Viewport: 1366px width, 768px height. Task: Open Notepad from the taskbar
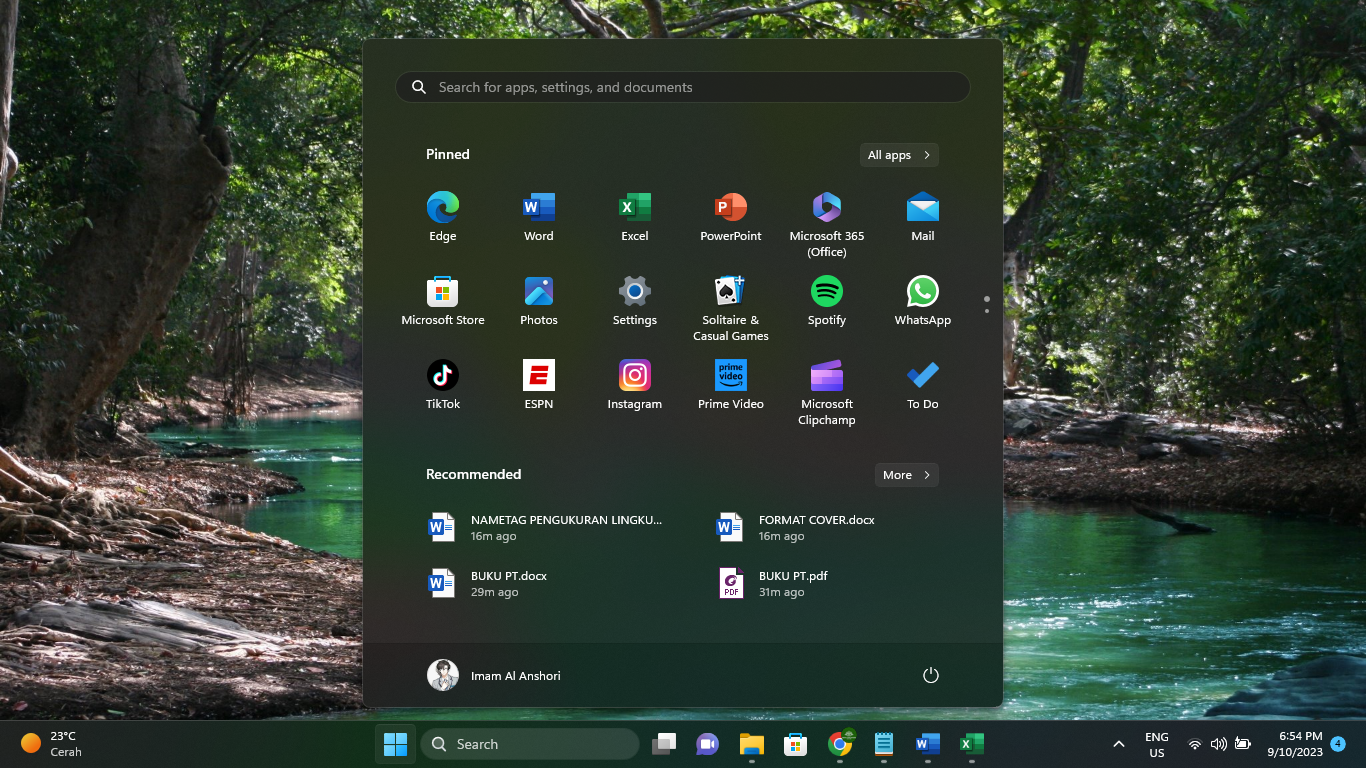884,744
